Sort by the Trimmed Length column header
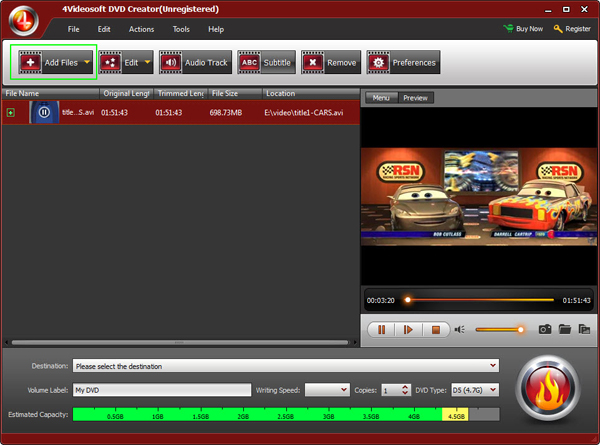The image size is (600, 445). pyautogui.click(x=181, y=93)
